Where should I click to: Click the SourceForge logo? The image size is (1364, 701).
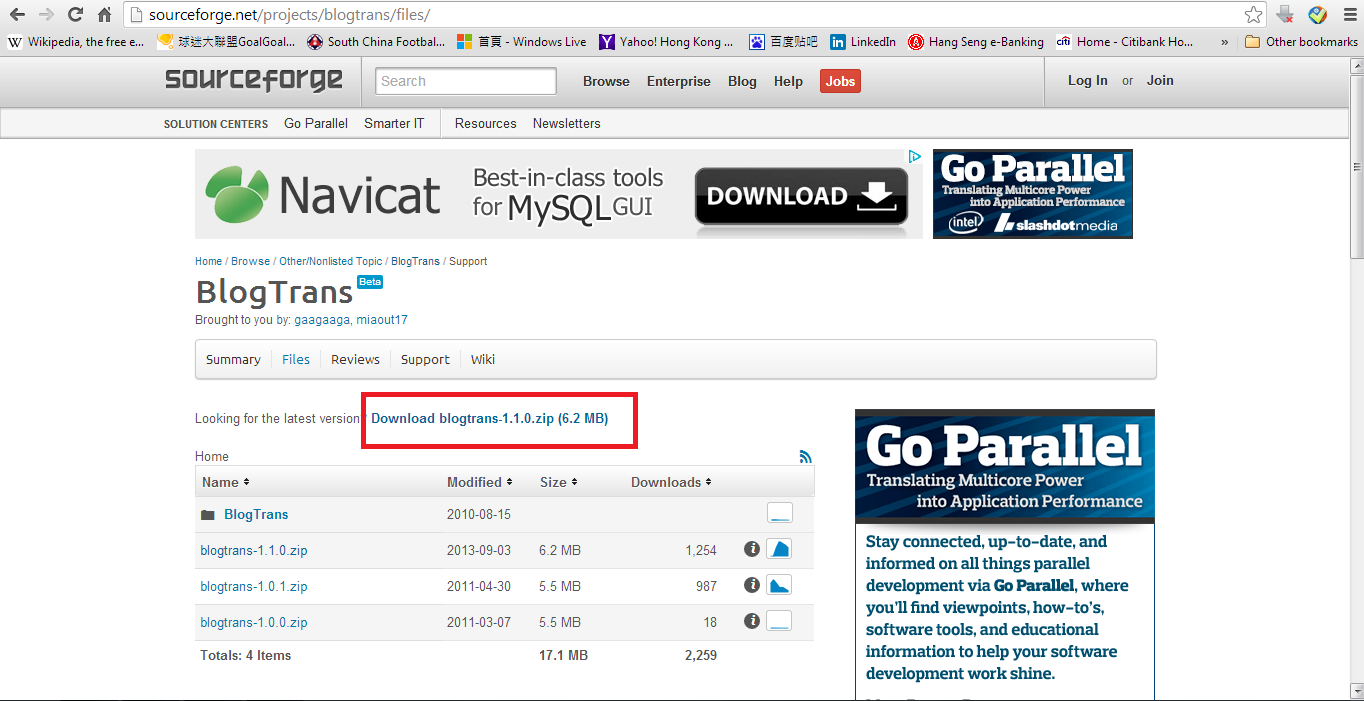point(254,80)
